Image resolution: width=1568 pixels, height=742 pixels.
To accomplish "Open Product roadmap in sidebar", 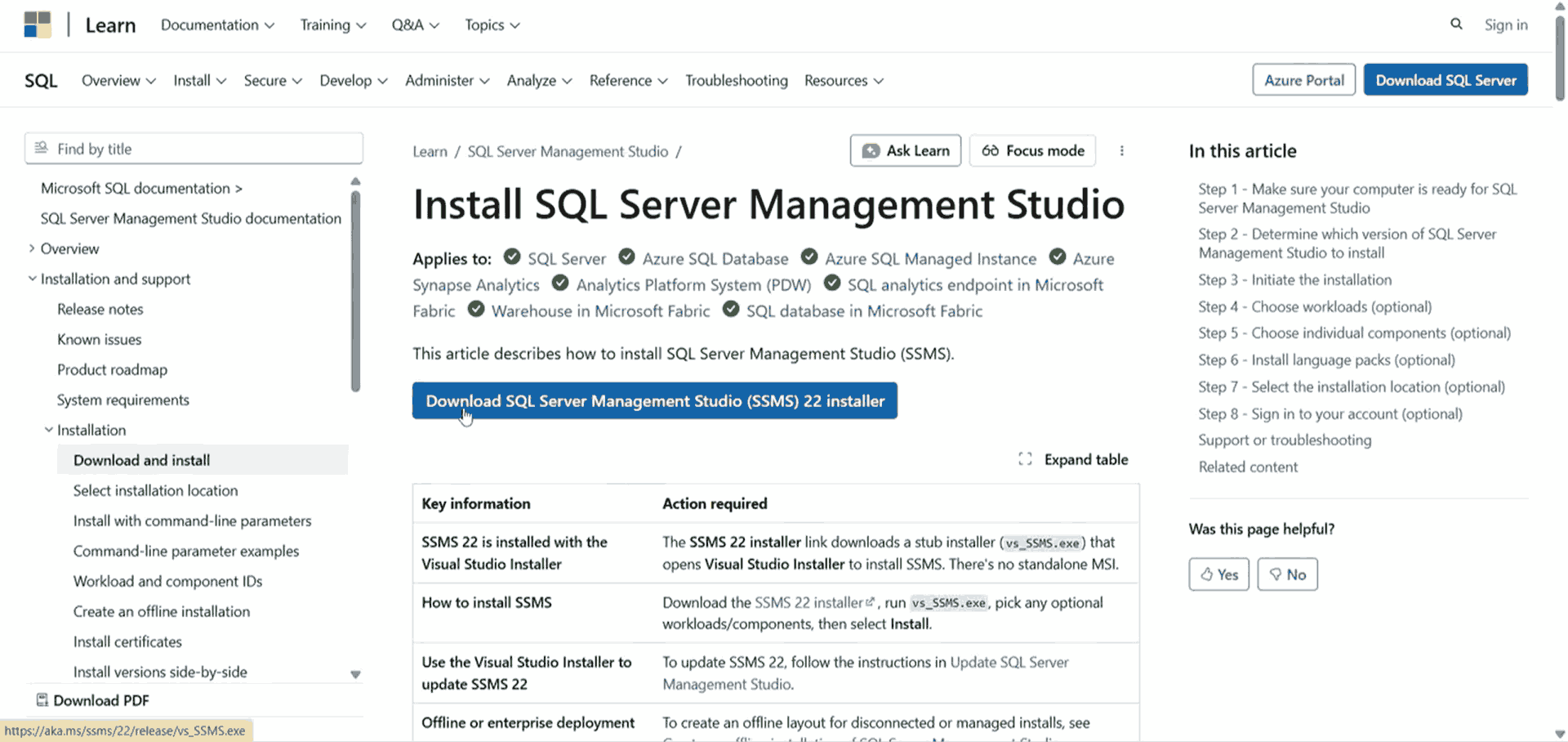I will pos(112,369).
